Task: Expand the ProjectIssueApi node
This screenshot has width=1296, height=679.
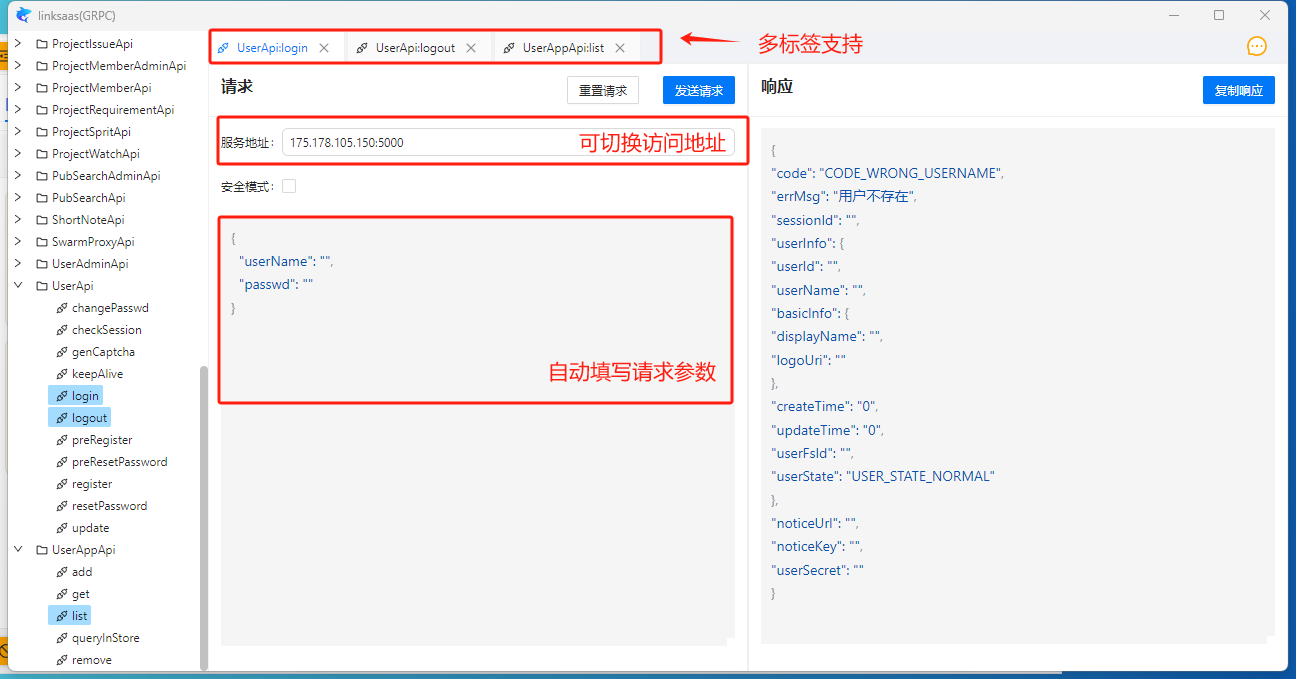Action: click(17, 44)
